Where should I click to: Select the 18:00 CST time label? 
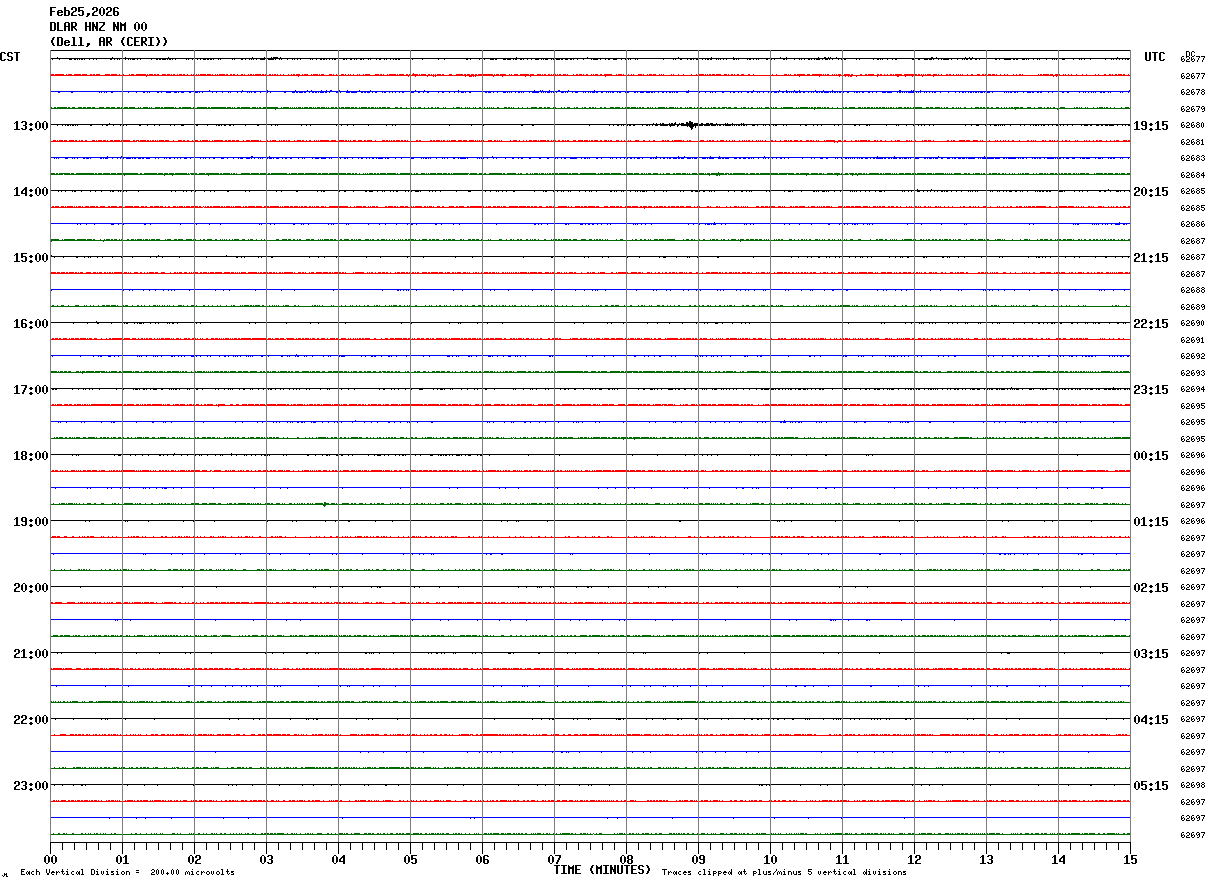[x=30, y=456]
